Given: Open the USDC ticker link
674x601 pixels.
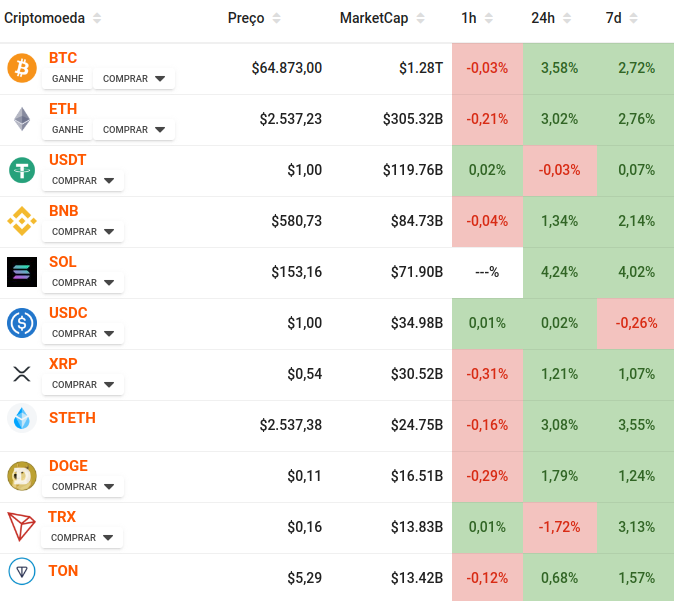Looking at the screenshot, I should (x=68, y=313).
